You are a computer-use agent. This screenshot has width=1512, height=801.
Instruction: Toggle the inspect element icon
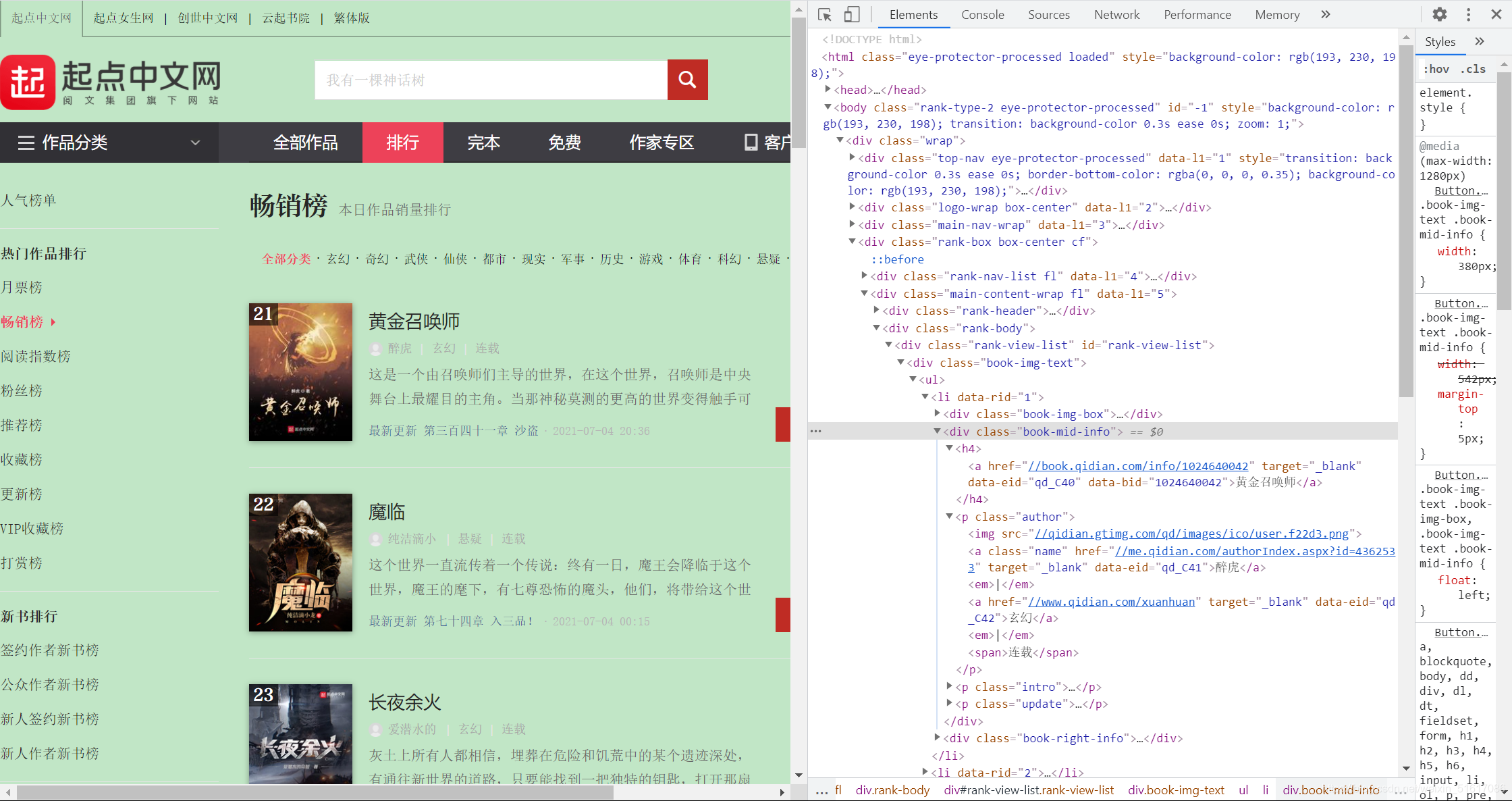(x=825, y=14)
